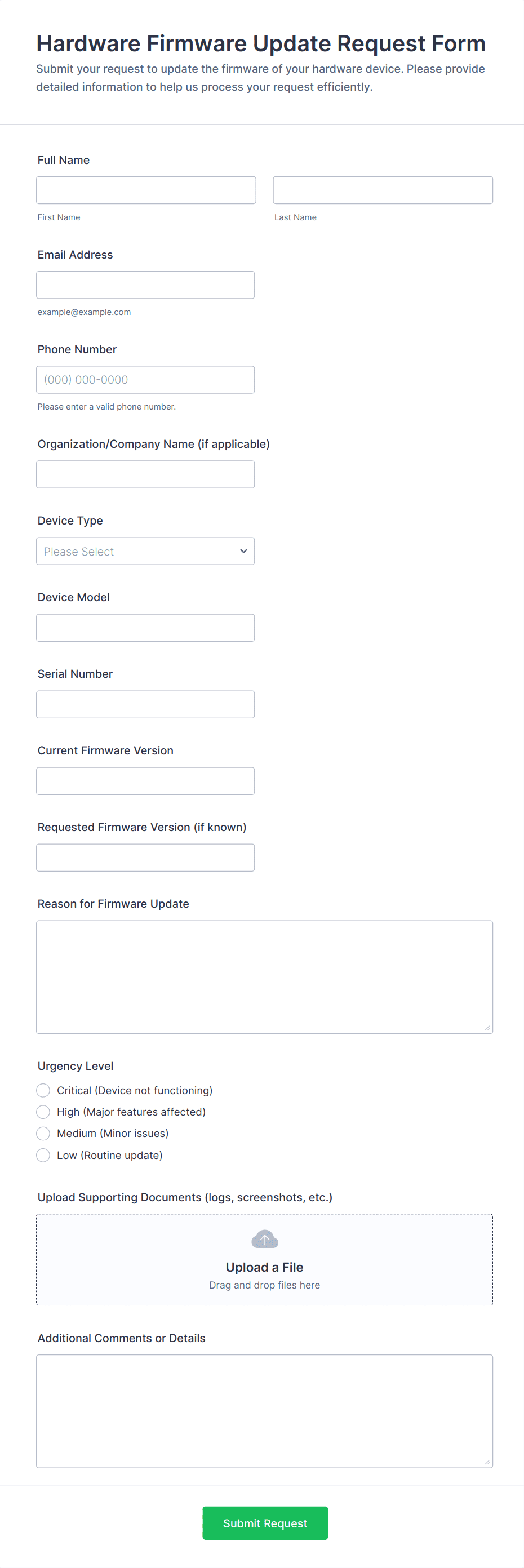Select the Organization/Company Name field
The width and height of the screenshot is (524, 1568).
pyautogui.click(x=145, y=475)
